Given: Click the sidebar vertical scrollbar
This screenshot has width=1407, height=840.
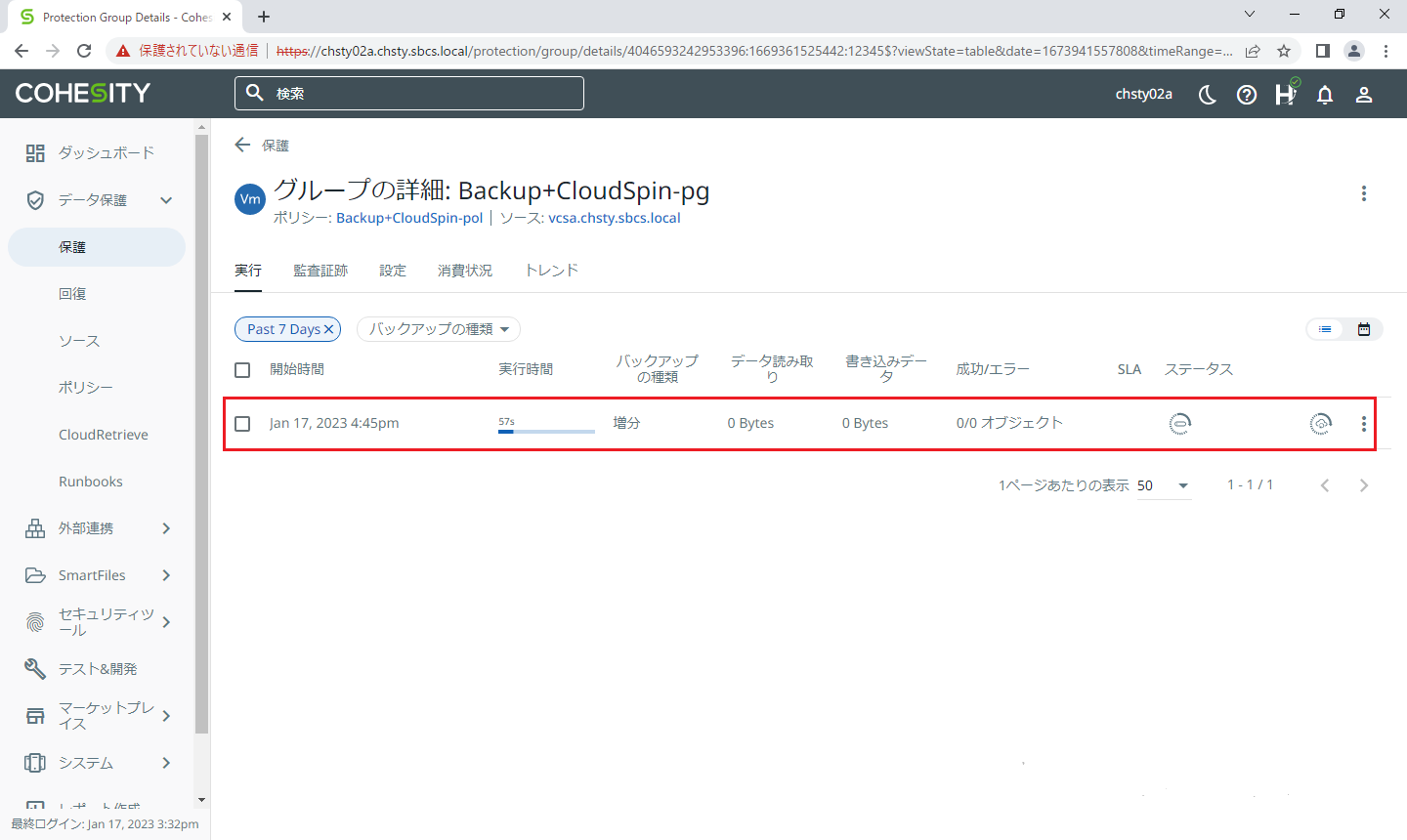Looking at the screenshot, I should point(202,434).
